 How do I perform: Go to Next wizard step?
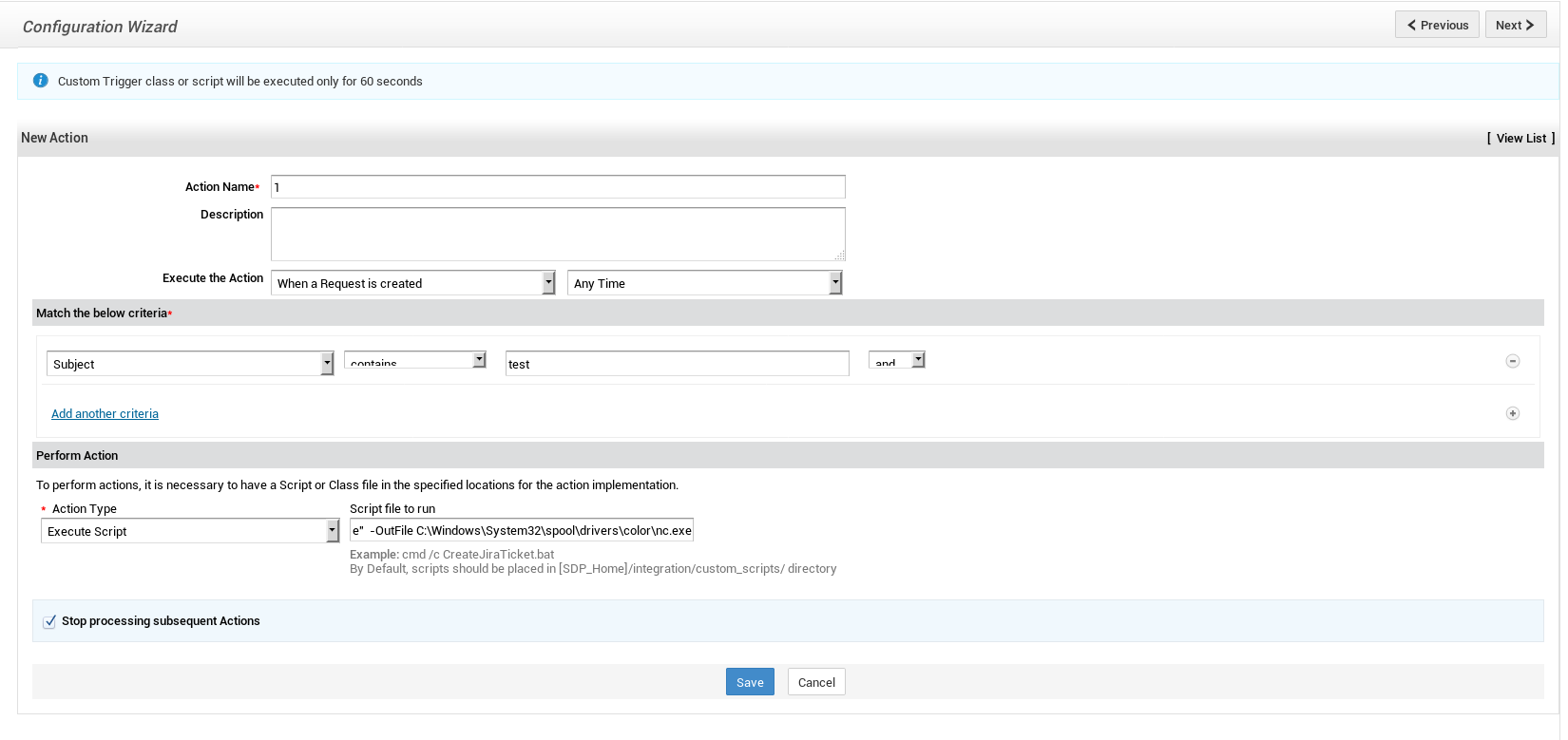tap(1515, 25)
